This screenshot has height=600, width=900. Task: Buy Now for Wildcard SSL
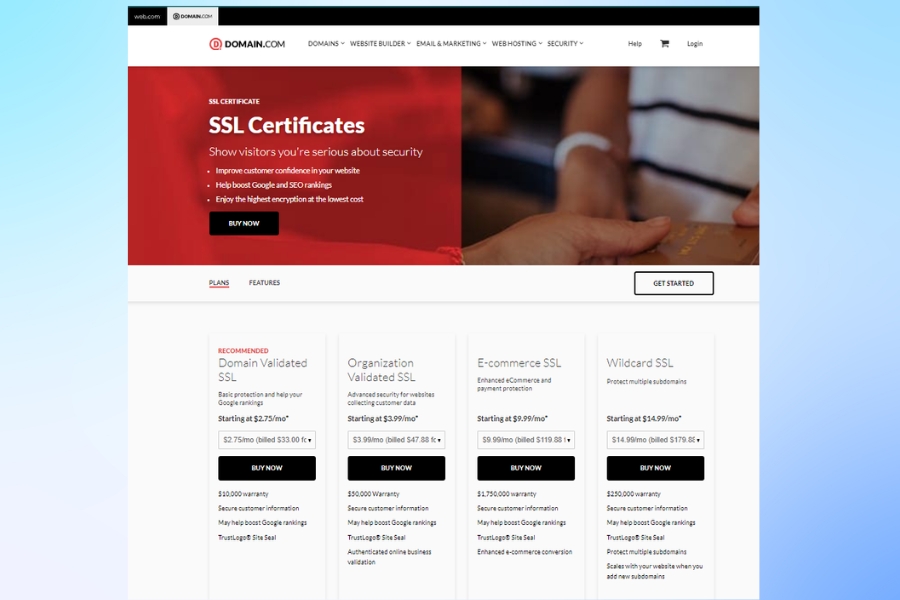(x=655, y=468)
